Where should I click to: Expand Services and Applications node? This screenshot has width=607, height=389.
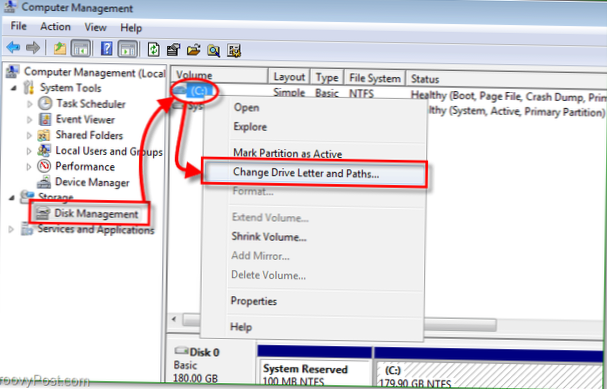11,230
